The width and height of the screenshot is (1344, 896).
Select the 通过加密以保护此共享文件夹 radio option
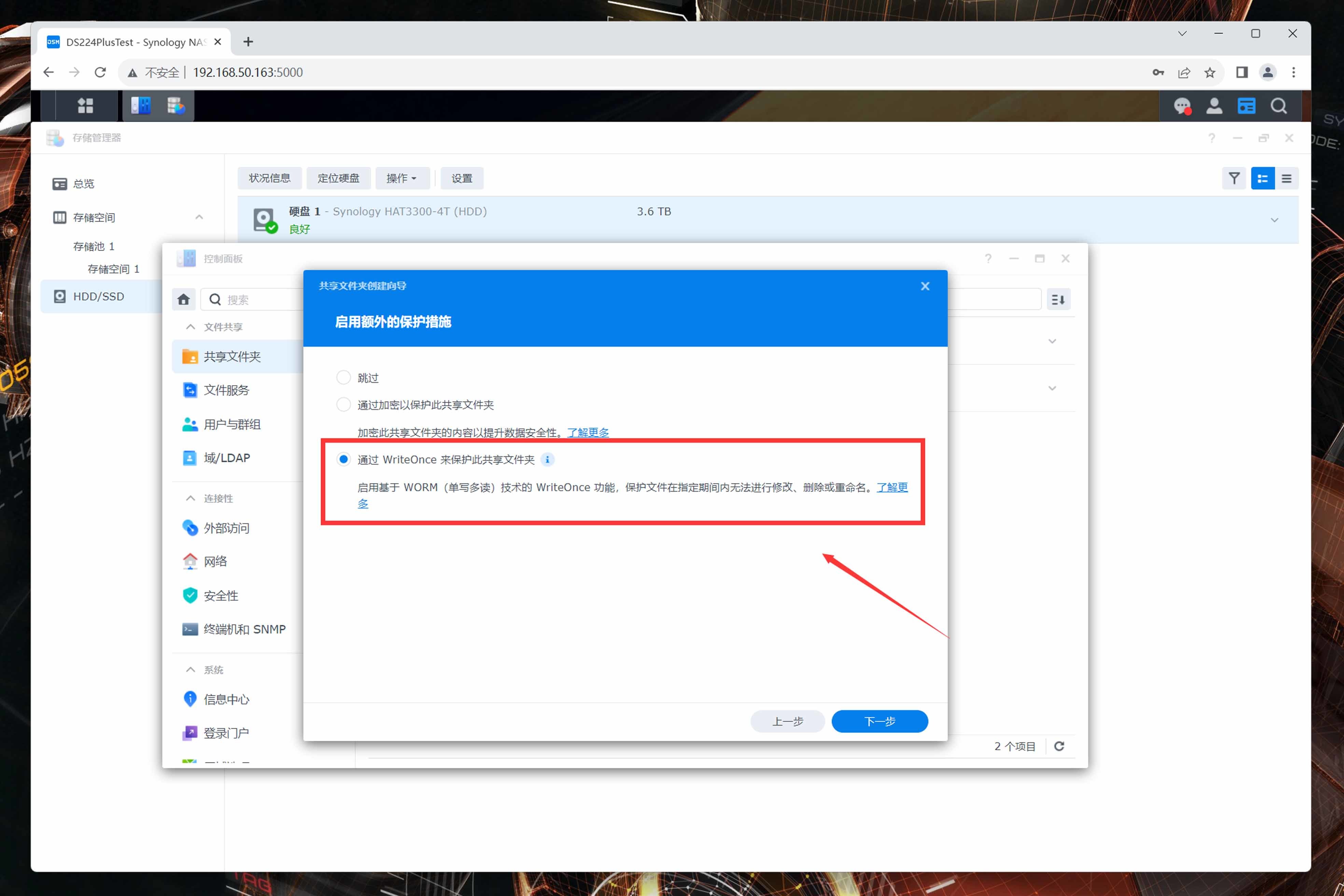[x=344, y=405]
